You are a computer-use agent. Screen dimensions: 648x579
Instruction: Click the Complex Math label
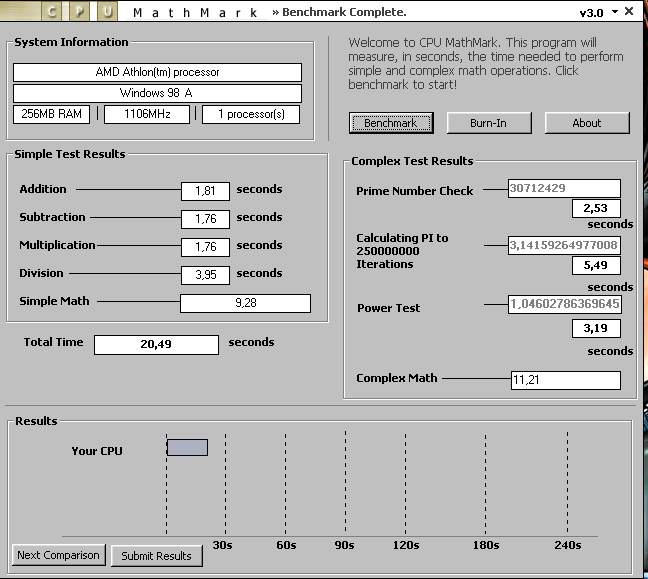point(396,378)
